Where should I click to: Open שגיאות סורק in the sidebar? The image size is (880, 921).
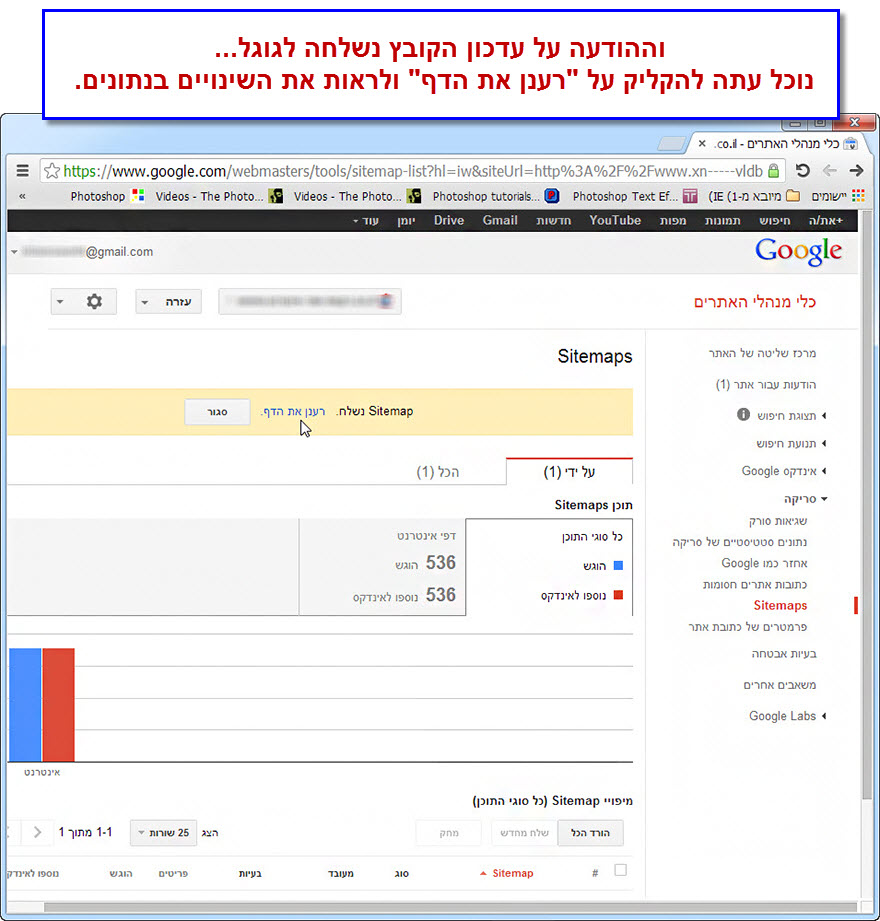click(777, 521)
